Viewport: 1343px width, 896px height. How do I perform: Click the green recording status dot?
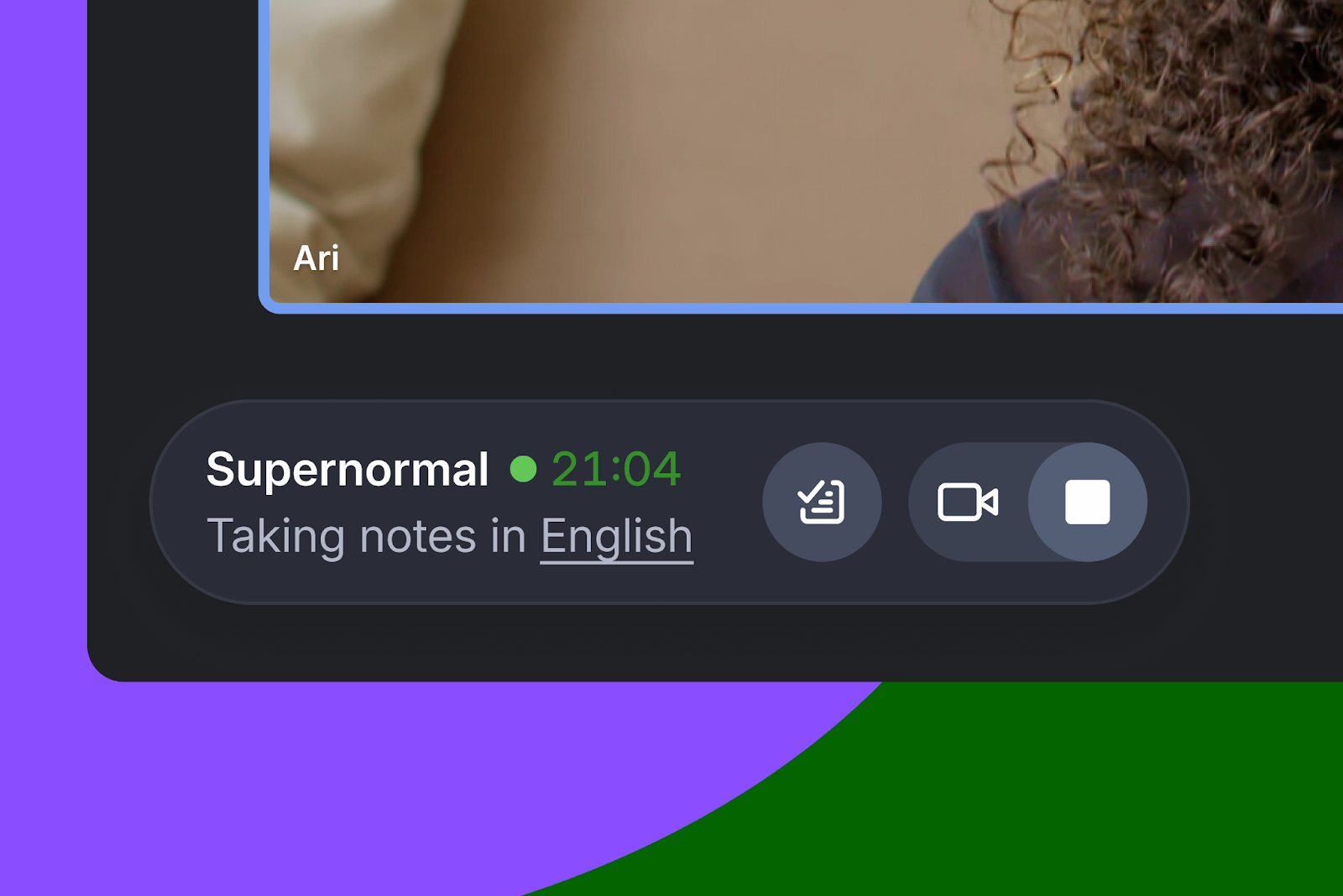[523, 469]
